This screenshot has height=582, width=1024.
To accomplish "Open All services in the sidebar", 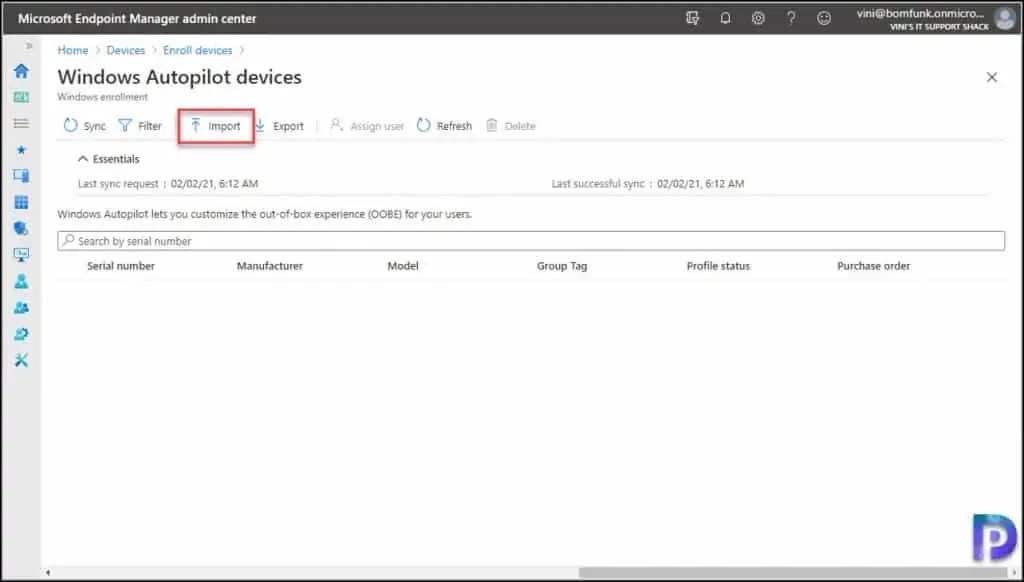I will (x=21, y=123).
